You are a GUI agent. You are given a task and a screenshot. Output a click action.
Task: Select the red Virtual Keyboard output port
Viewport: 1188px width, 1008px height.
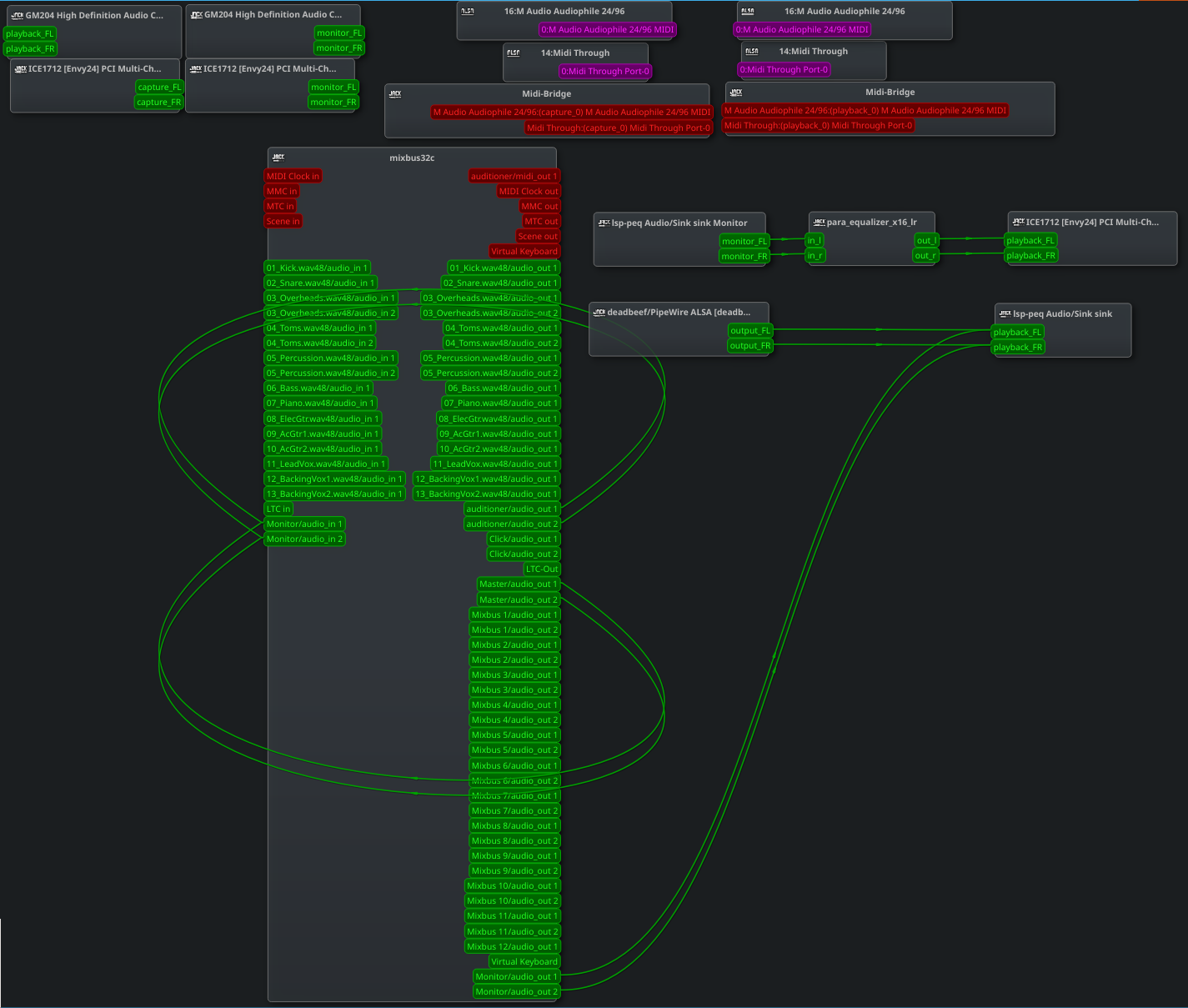click(x=524, y=251)
